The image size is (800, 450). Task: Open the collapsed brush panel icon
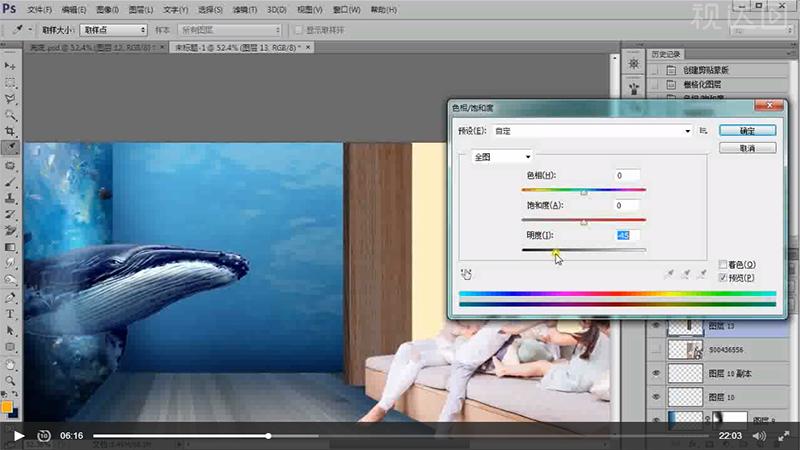[634, 89]
